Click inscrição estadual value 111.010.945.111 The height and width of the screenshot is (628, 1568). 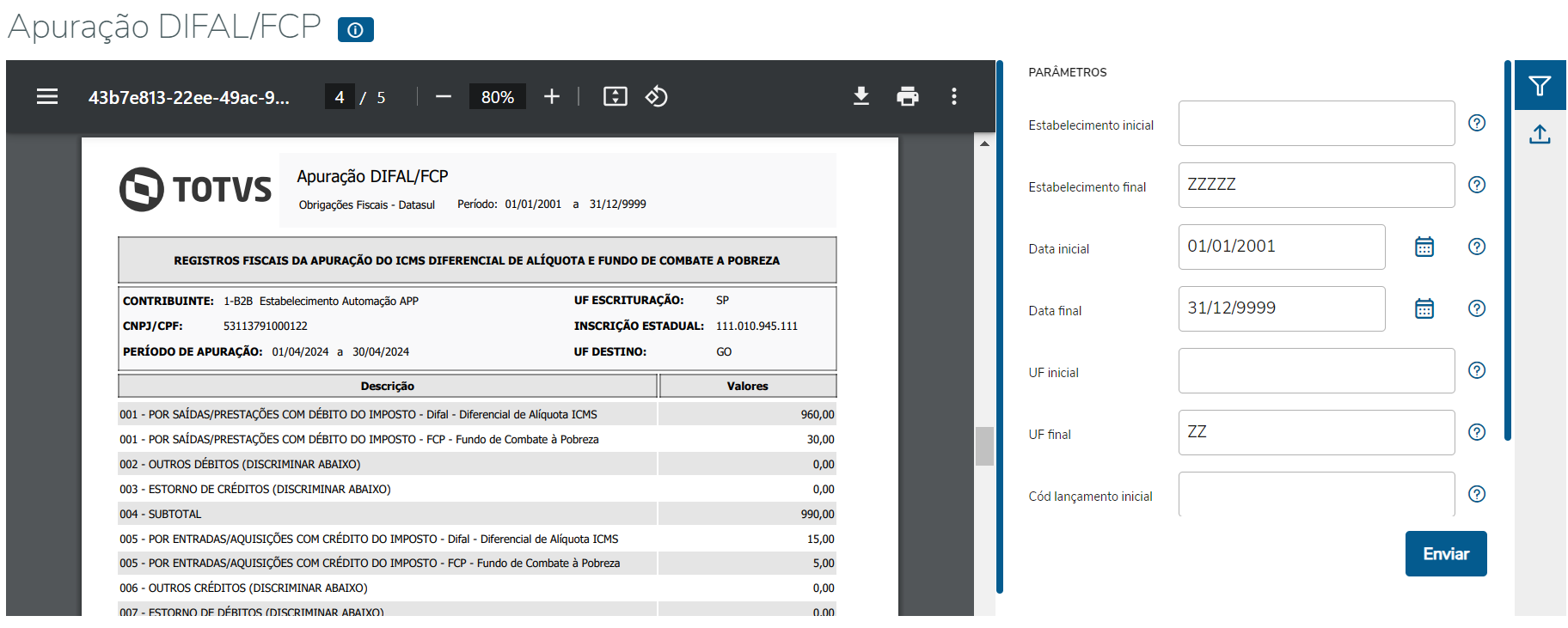(x=756, y=326)
